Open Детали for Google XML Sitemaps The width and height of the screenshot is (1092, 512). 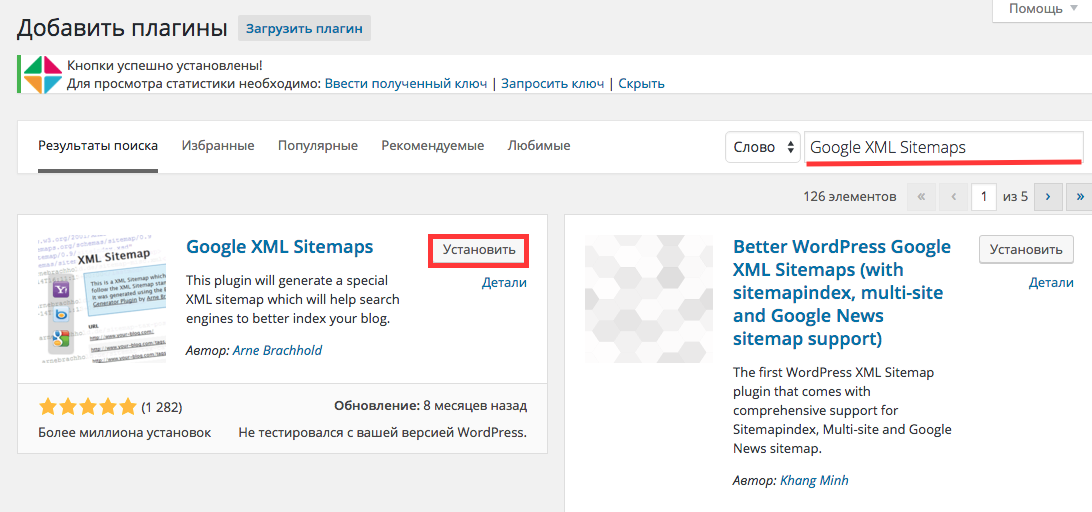point(504,283)
